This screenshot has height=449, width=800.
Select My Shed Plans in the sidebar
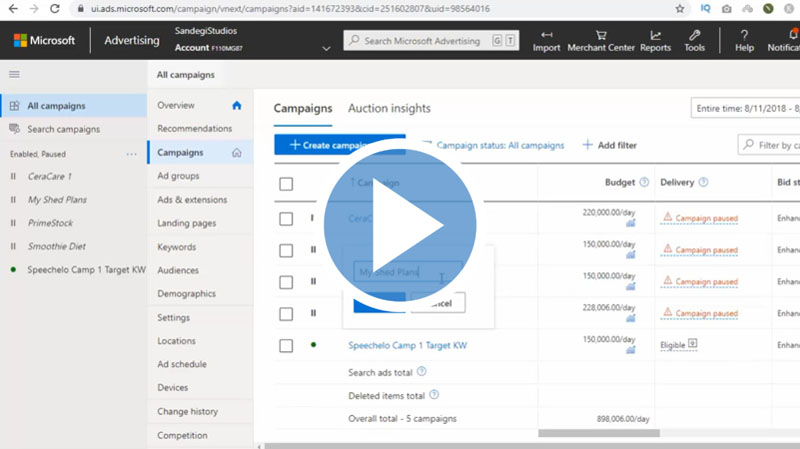(x=57, y=199)
